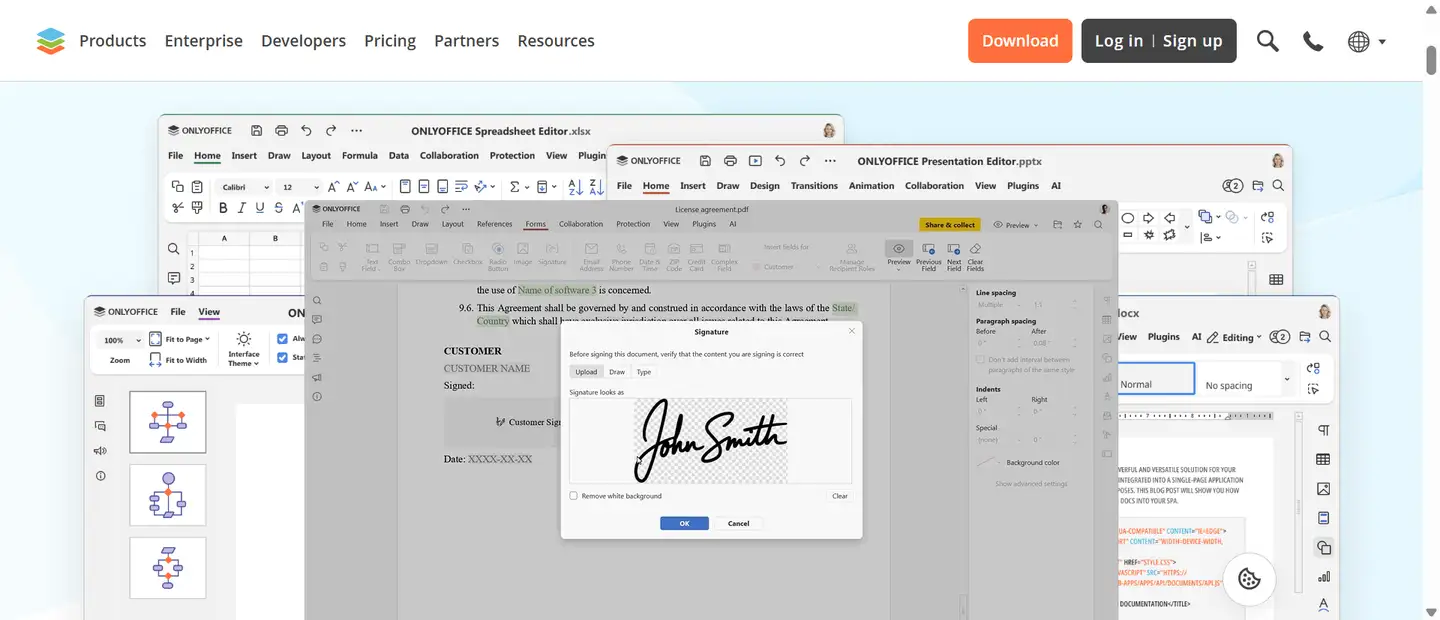1440x620 pixels.
Task: Click the Background color swatch in PDF panel
Action: (988, 463)
